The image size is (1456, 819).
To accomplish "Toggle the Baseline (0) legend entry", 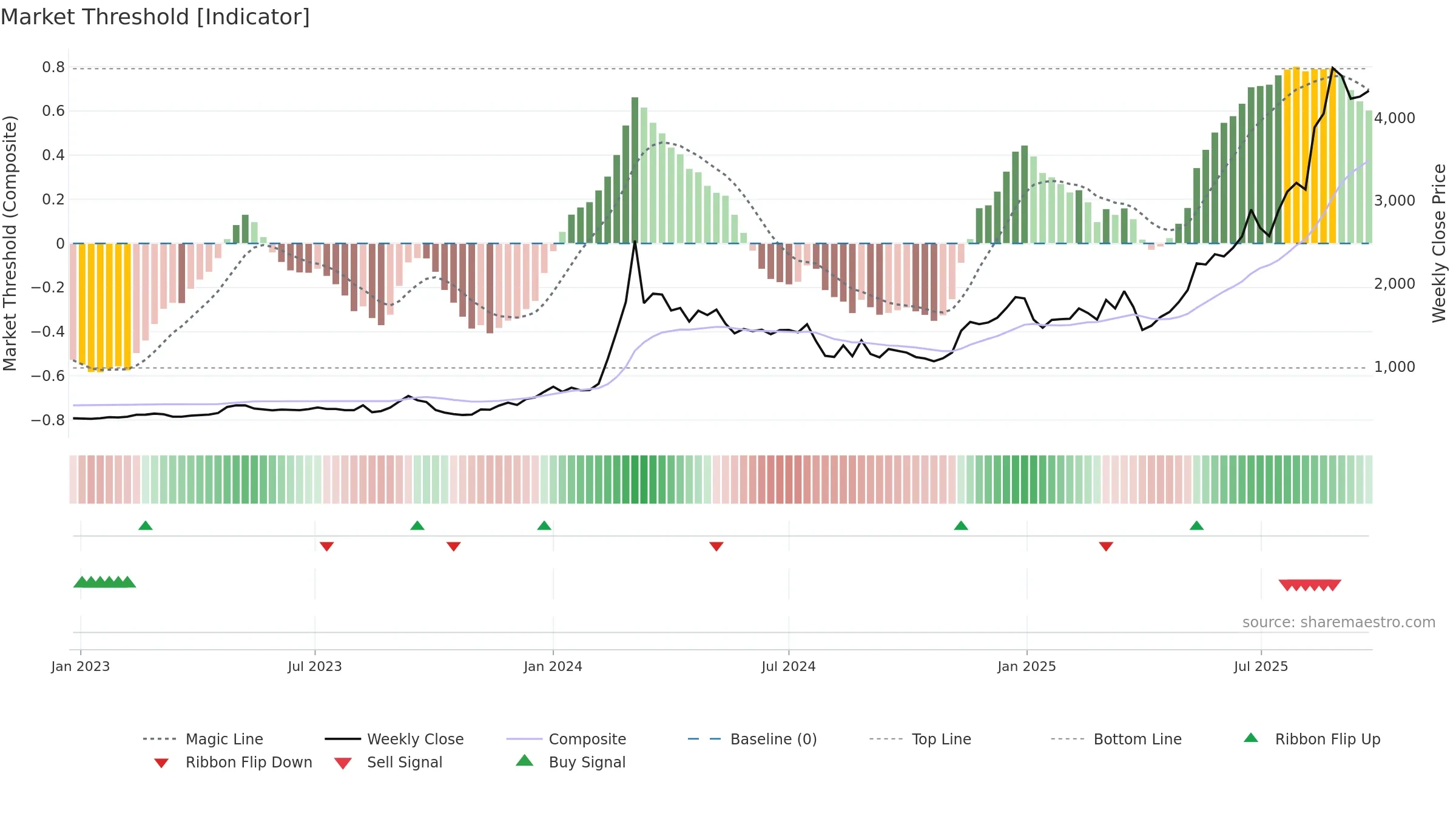I will point(752,739).
